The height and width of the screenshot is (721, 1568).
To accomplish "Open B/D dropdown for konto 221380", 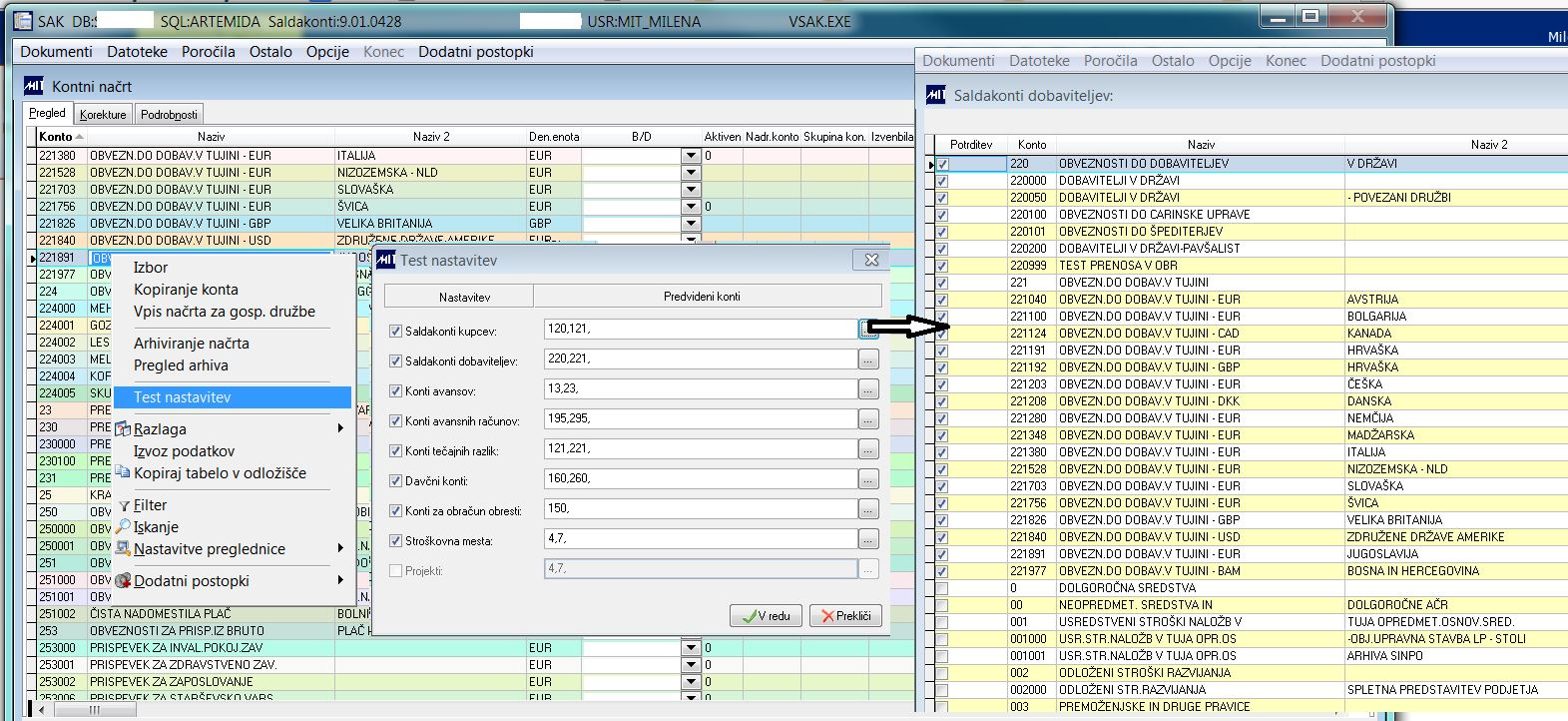I will coord(691,156).
